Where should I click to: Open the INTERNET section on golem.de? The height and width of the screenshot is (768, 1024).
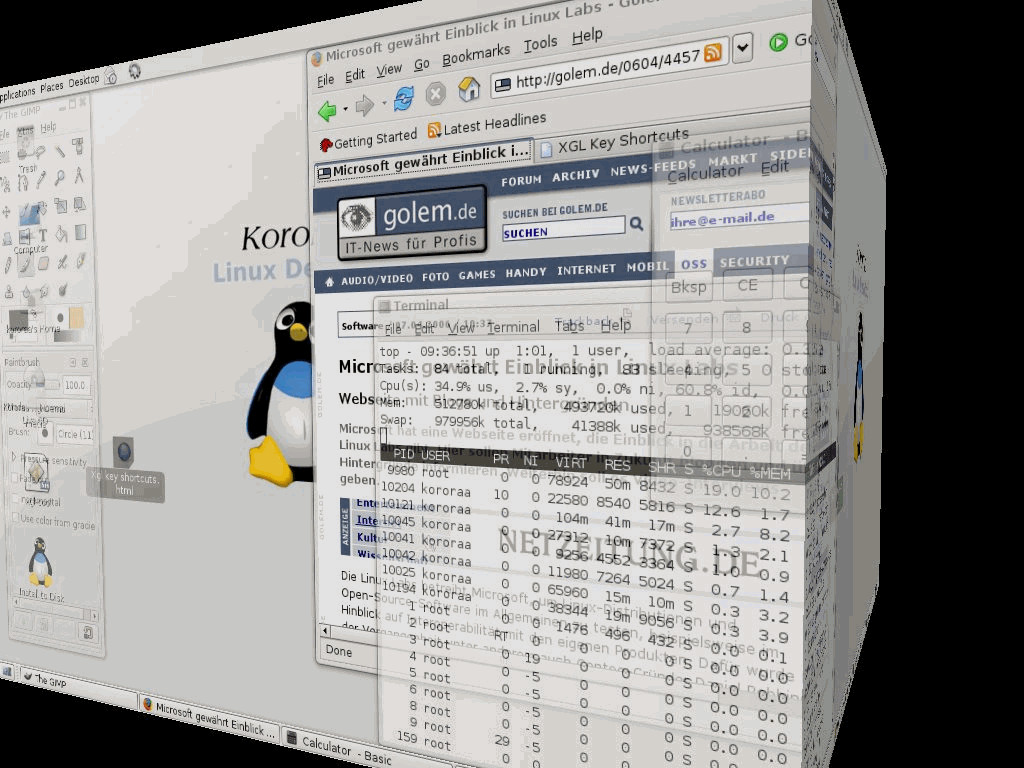[586, 269]
